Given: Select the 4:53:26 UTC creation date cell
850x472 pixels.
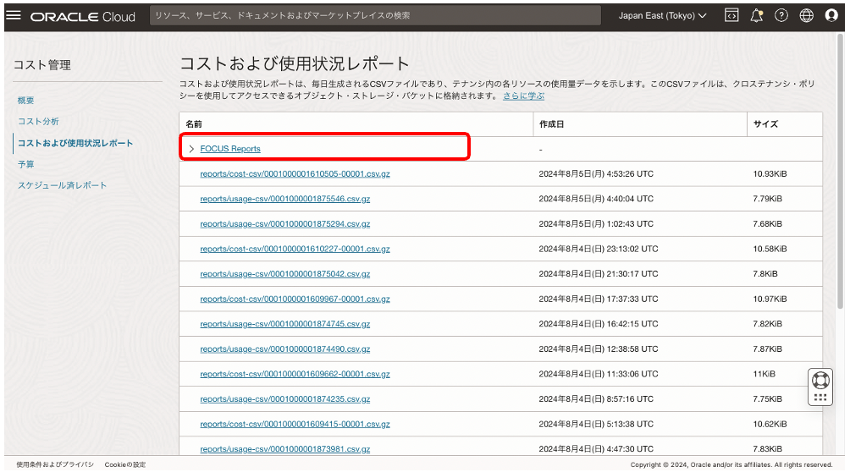Looking at the screenshot, I should (x=596, y=174).
